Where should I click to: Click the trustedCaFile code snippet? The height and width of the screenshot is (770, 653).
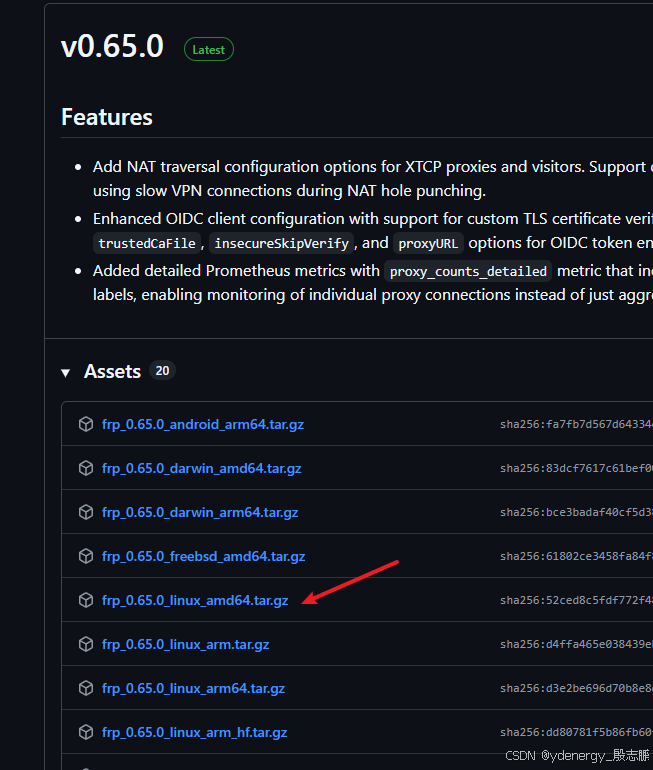pos(147,244)
